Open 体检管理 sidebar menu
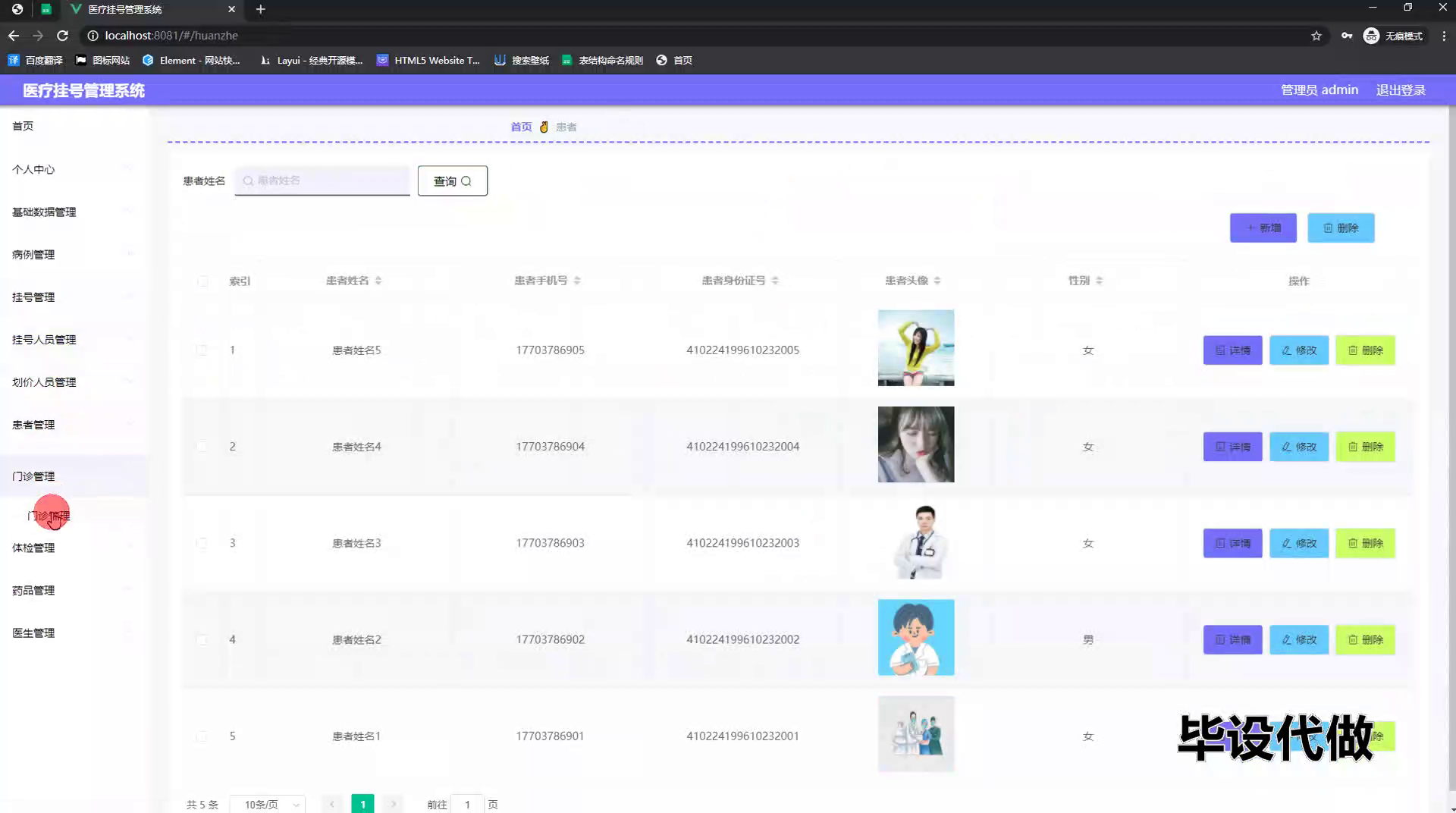This screenshot has width=1456, height=813. coord(74,548)
